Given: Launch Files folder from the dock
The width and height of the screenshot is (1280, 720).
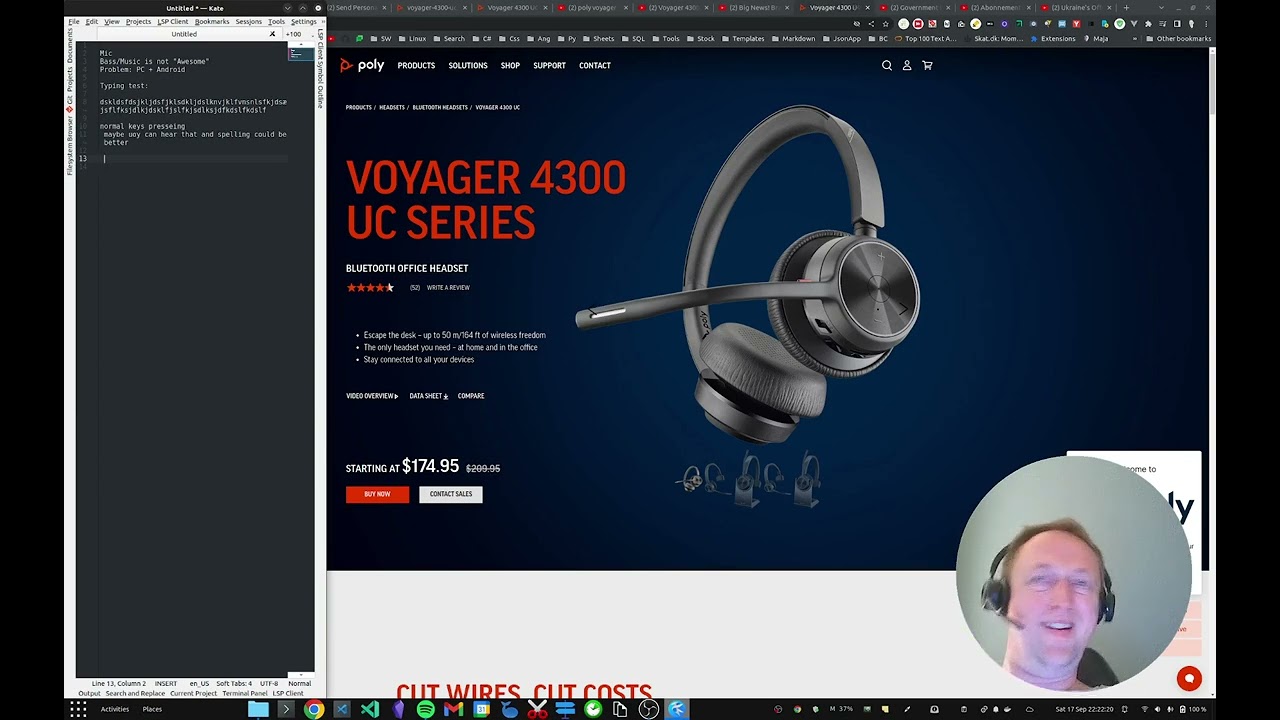Looking at the screenshot, I should (x=258, y=709).
